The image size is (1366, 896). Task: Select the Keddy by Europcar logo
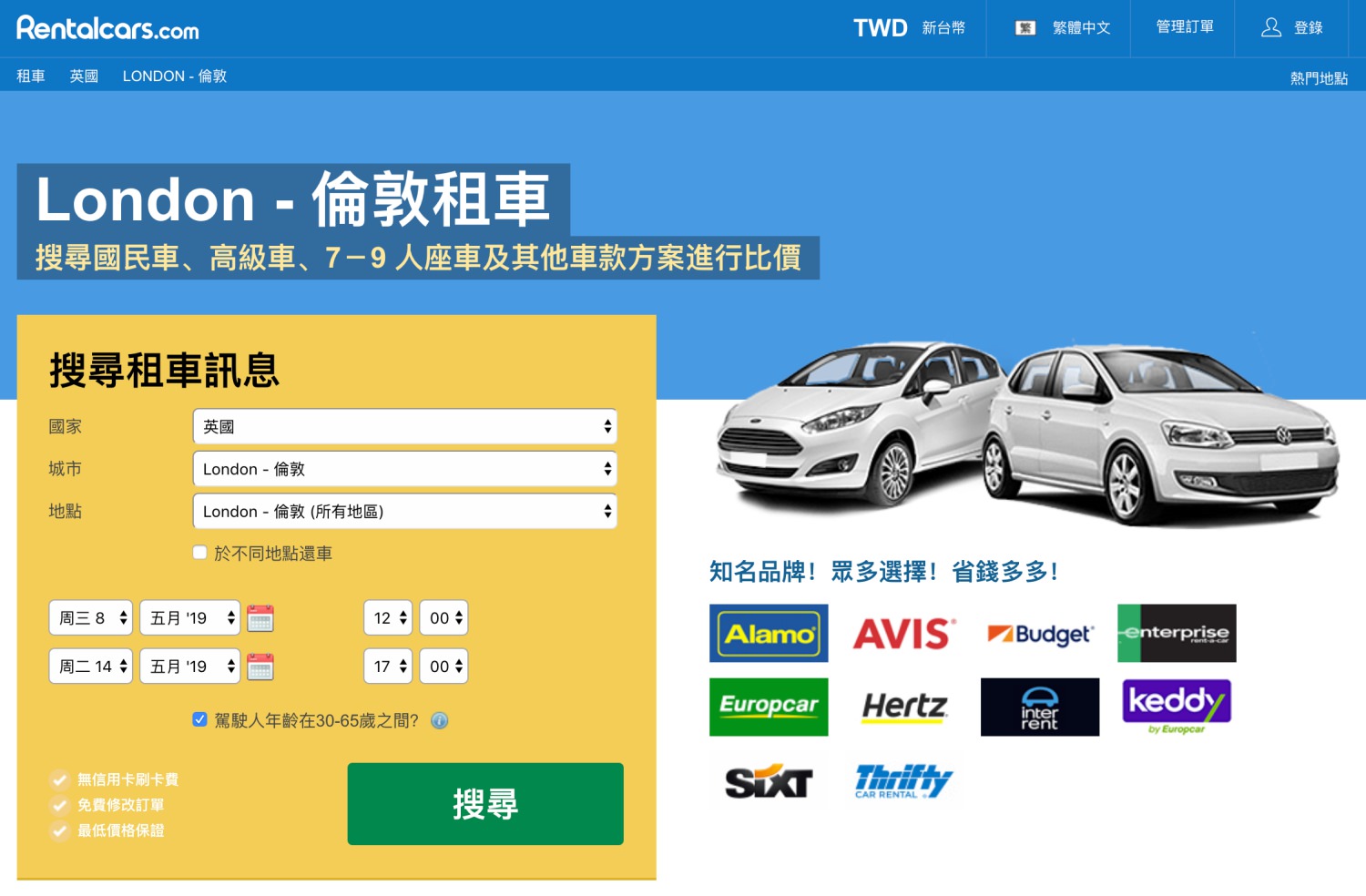1177,707
